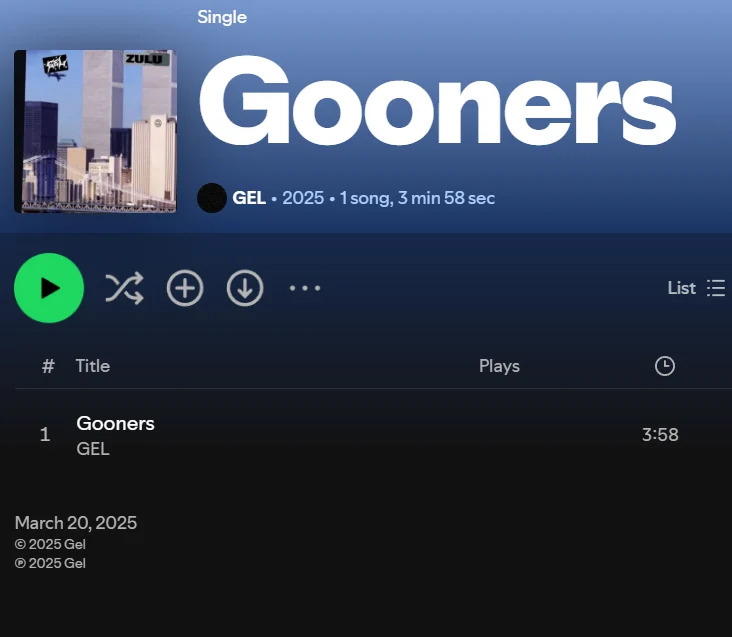This screenshot has height=637, width=732.
Task: Click the large Gooners heading
Action: [437, 100]
